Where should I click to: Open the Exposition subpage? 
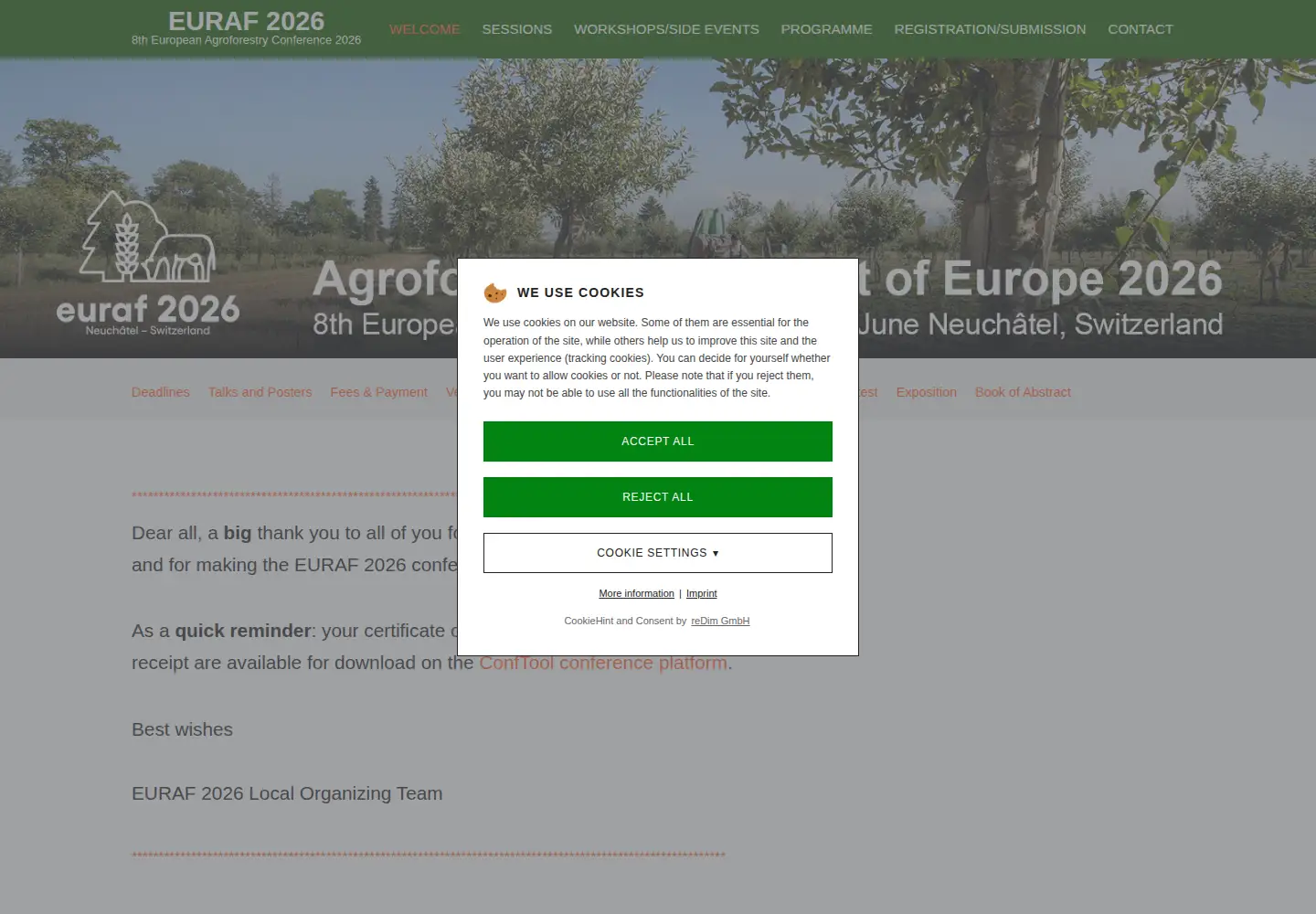927,392
